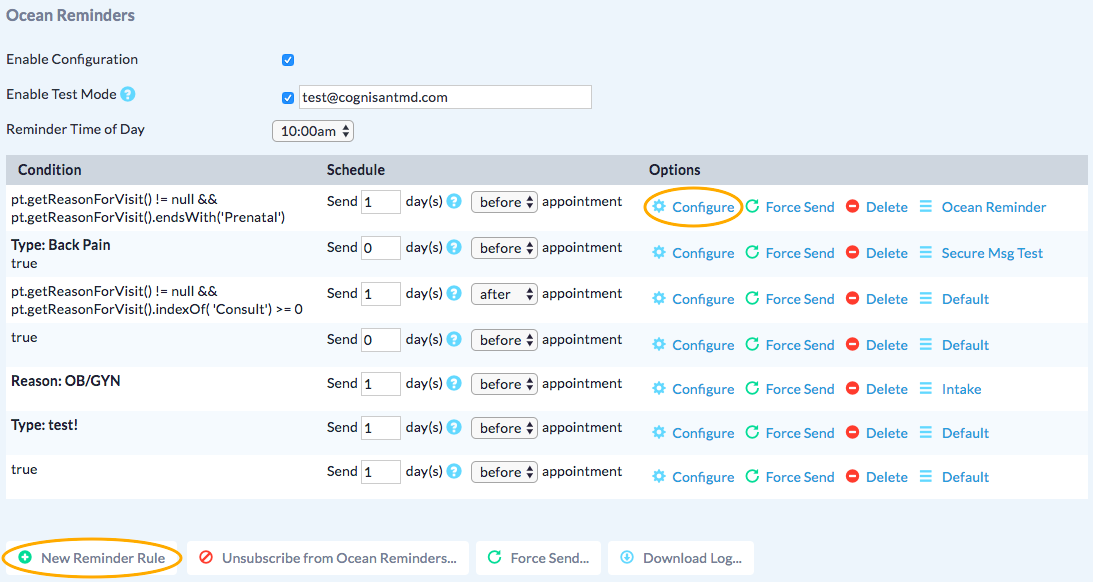The width and height of the screenshot is (1093, 582).
Task: Open the before/after dropdown in the Prenatal row
Action: pyautogui.click(x=504, y=202)
